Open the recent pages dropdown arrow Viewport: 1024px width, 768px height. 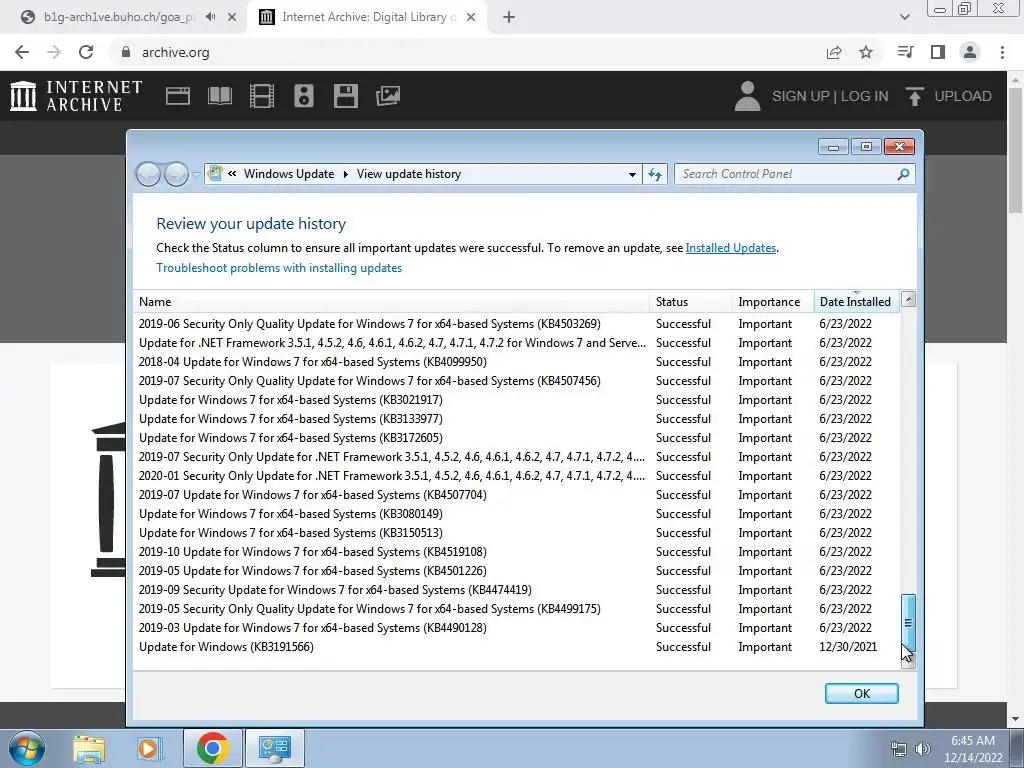pos(197,175)
